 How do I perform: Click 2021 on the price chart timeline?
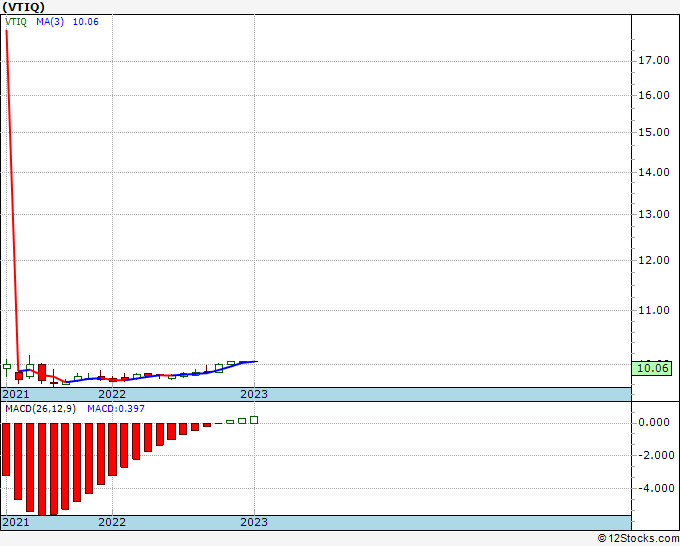(x=16, y=394)
